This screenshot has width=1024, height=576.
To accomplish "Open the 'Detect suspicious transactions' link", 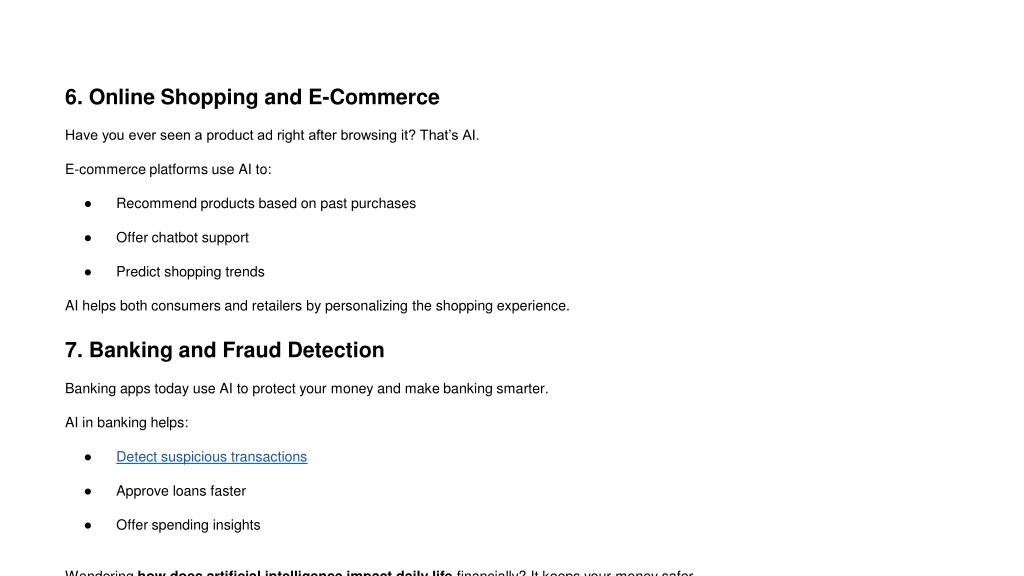I will coord(212,457).
